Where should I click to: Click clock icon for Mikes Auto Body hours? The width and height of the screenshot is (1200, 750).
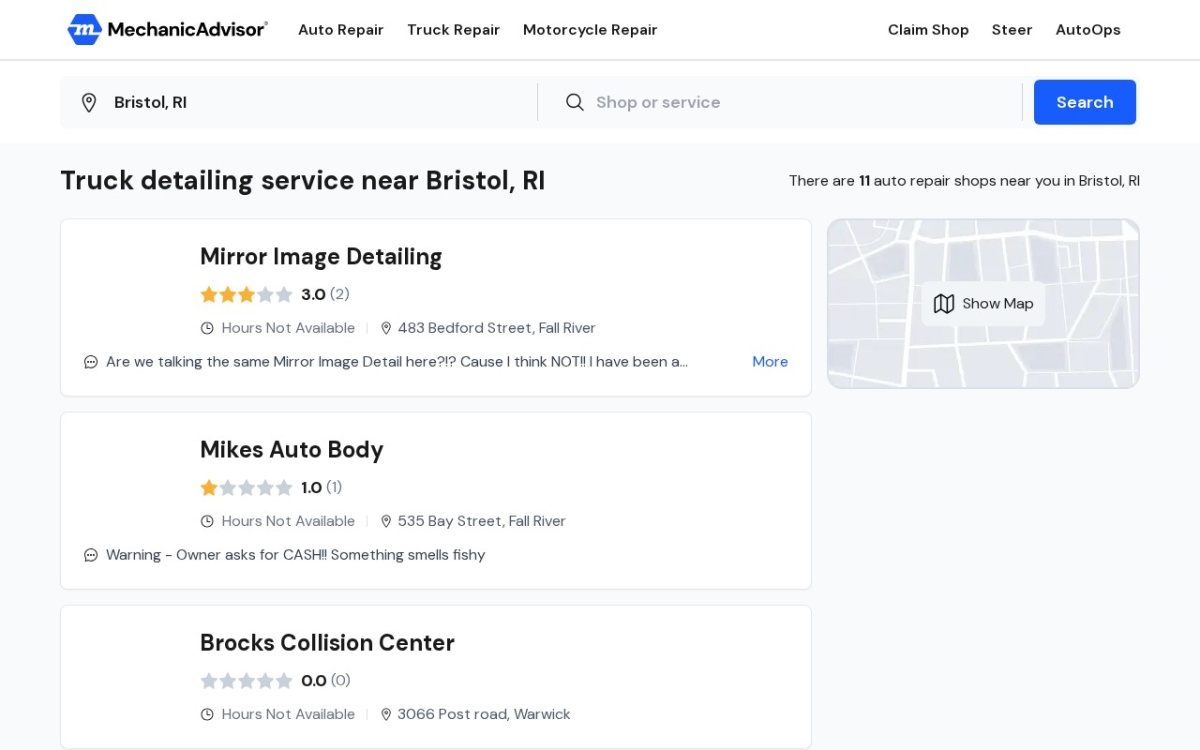(207, 521)
